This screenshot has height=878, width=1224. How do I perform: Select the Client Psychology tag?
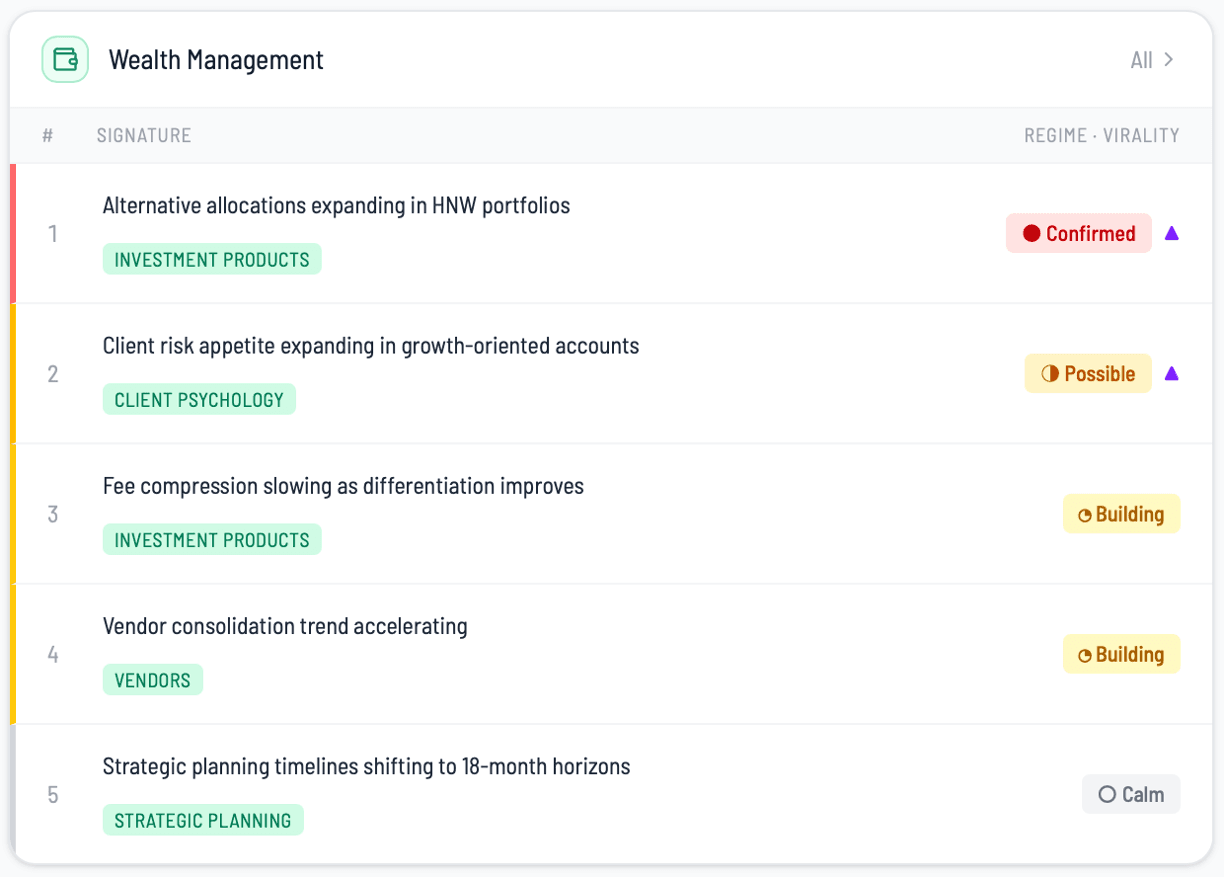(199, 399)
